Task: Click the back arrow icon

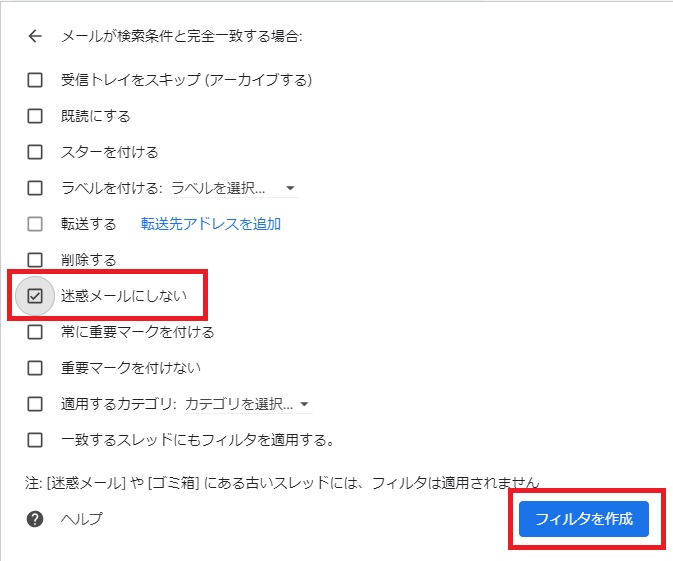Action: pos(35,36)
